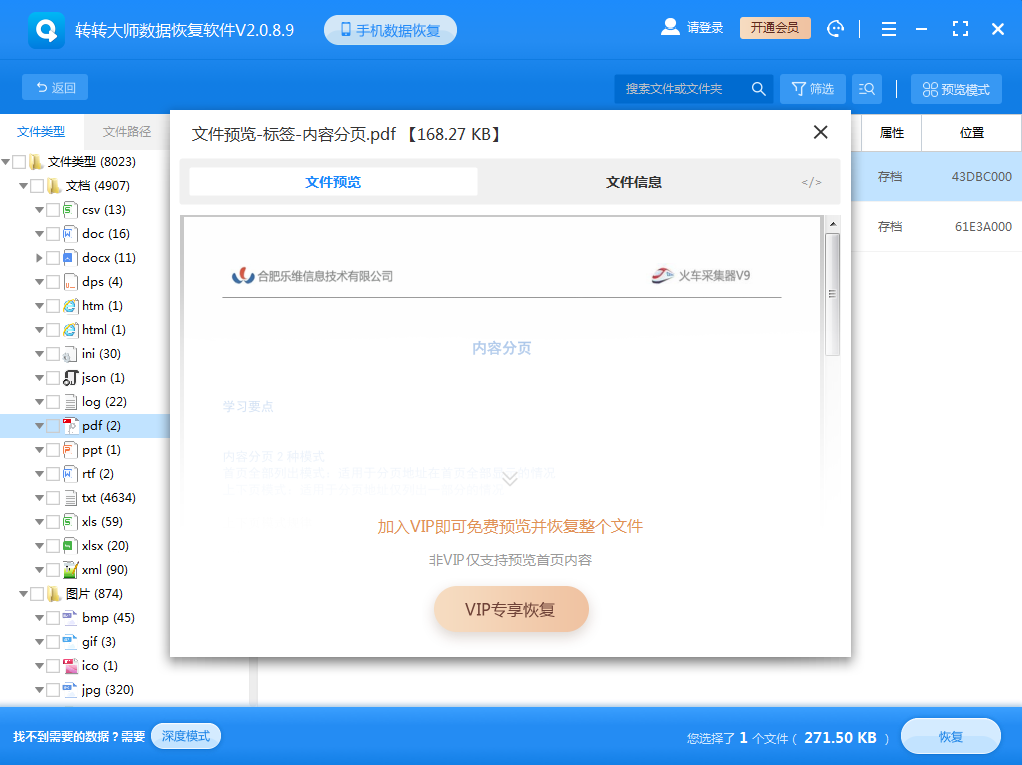Click the 返回 back button
The image size is (1022, 765).
coord(55,87)
